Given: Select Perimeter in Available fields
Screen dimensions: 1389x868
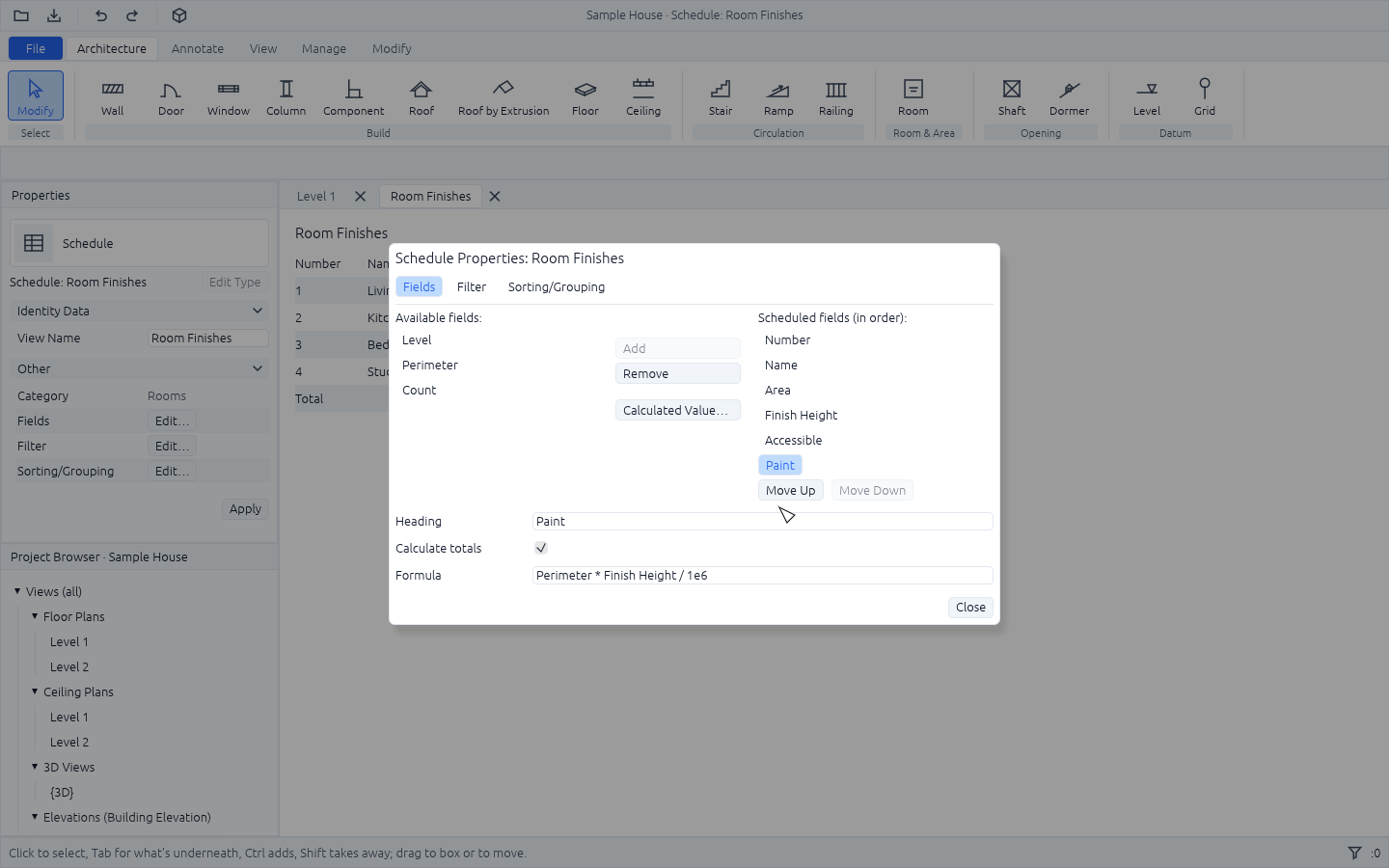Looking at the screenshot, I should 430,365.
